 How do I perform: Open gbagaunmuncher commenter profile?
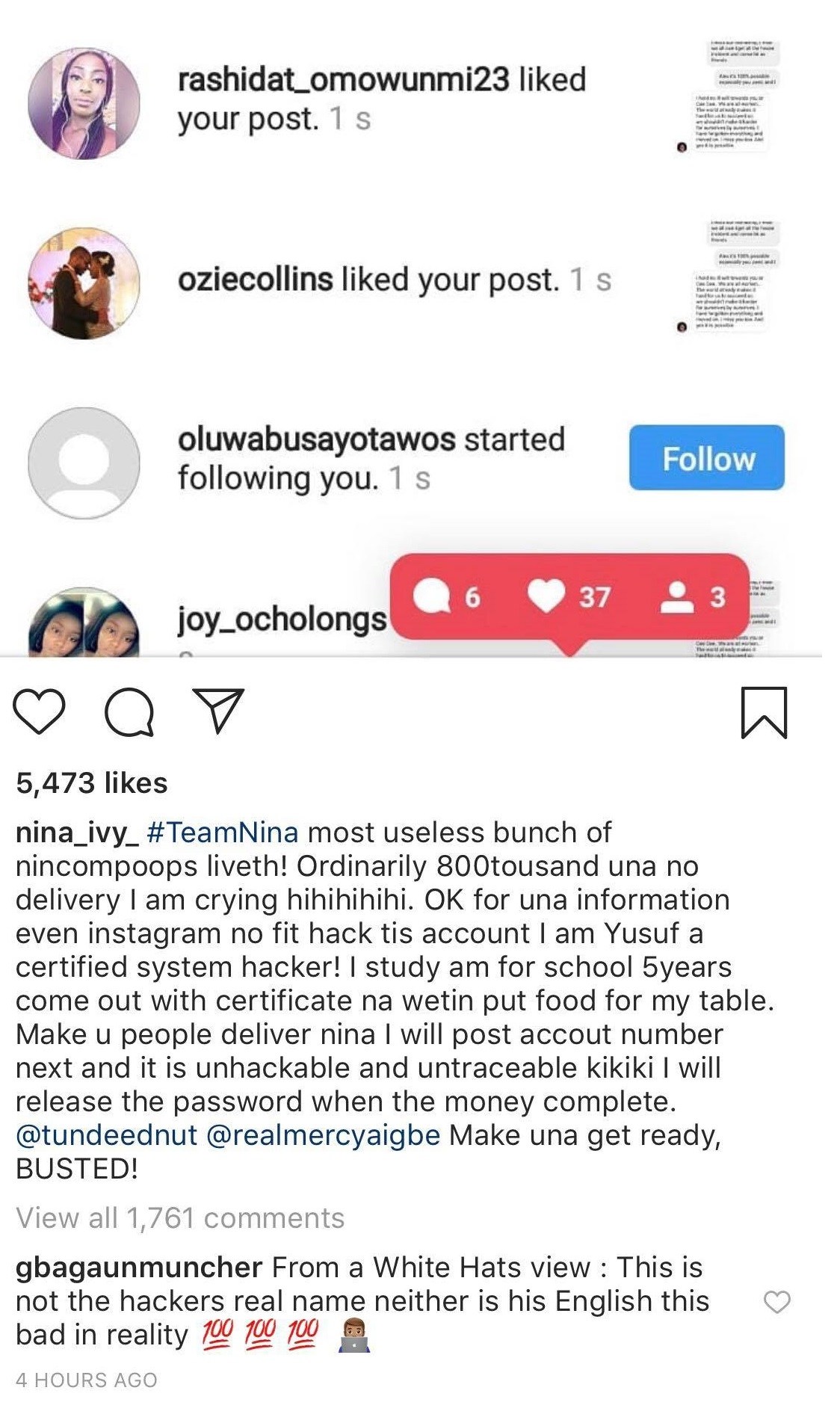pos(139,1267)
